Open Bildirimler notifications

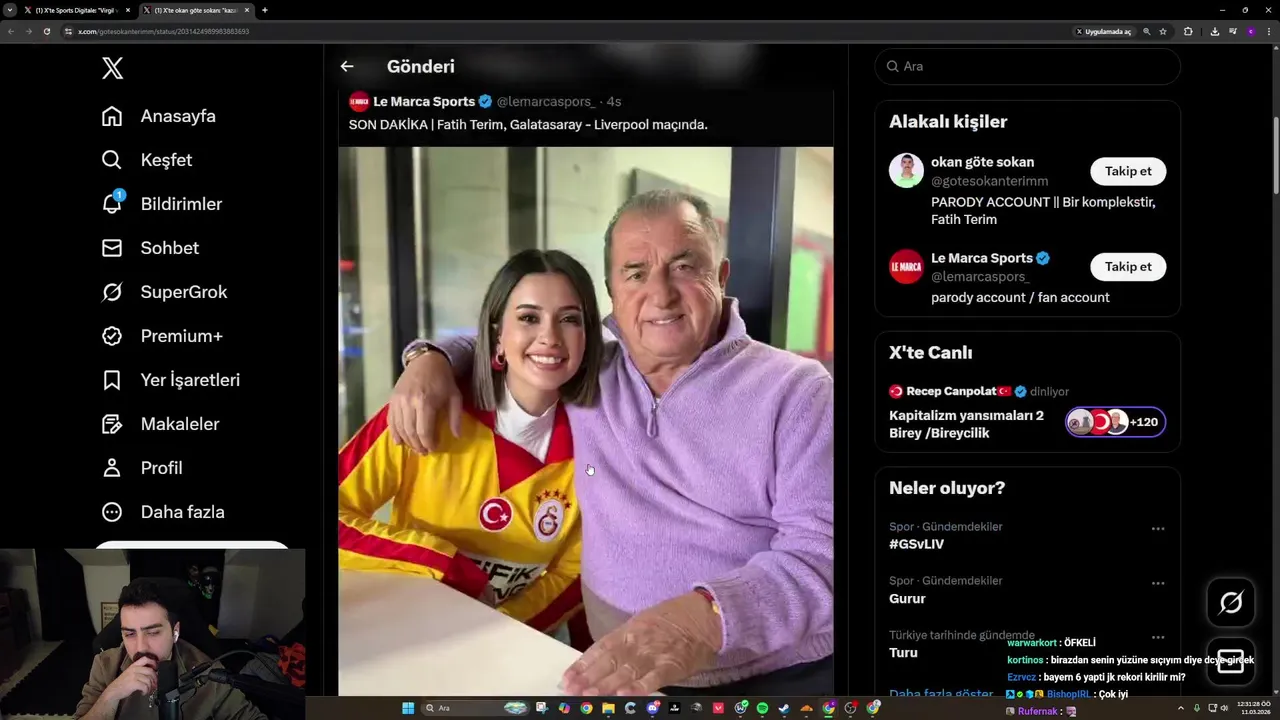(x=162, y=204)
